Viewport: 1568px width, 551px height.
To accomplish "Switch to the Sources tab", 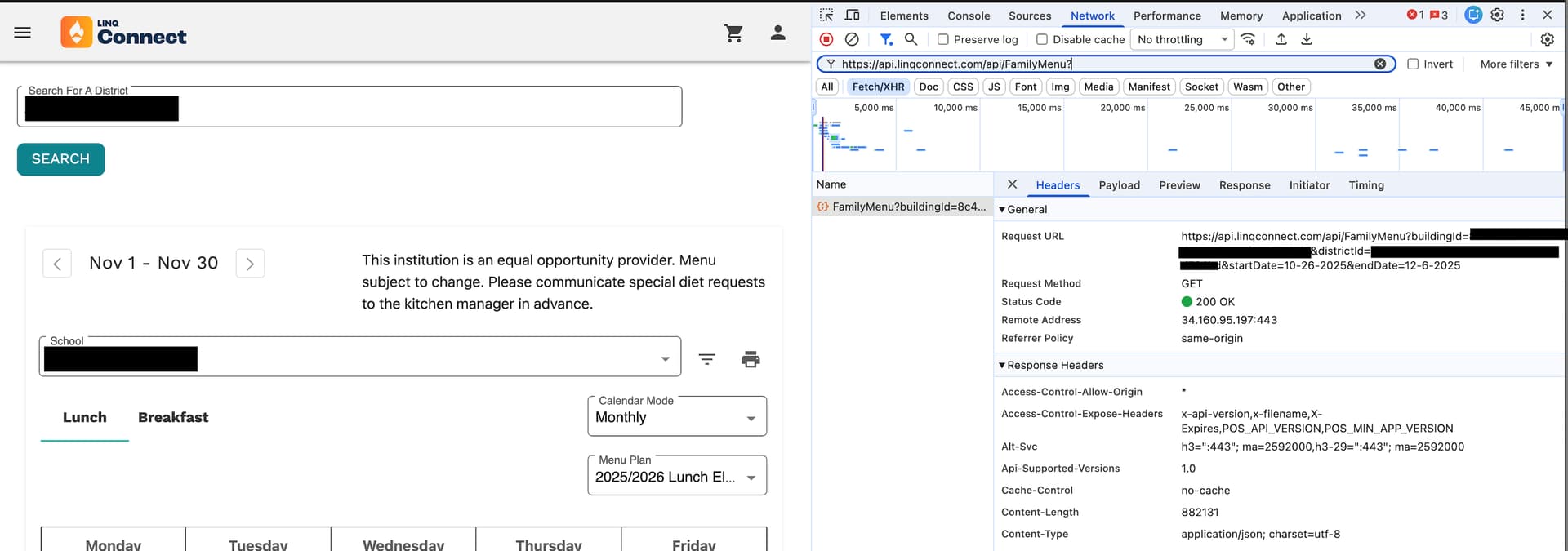I will [1030, 16].
